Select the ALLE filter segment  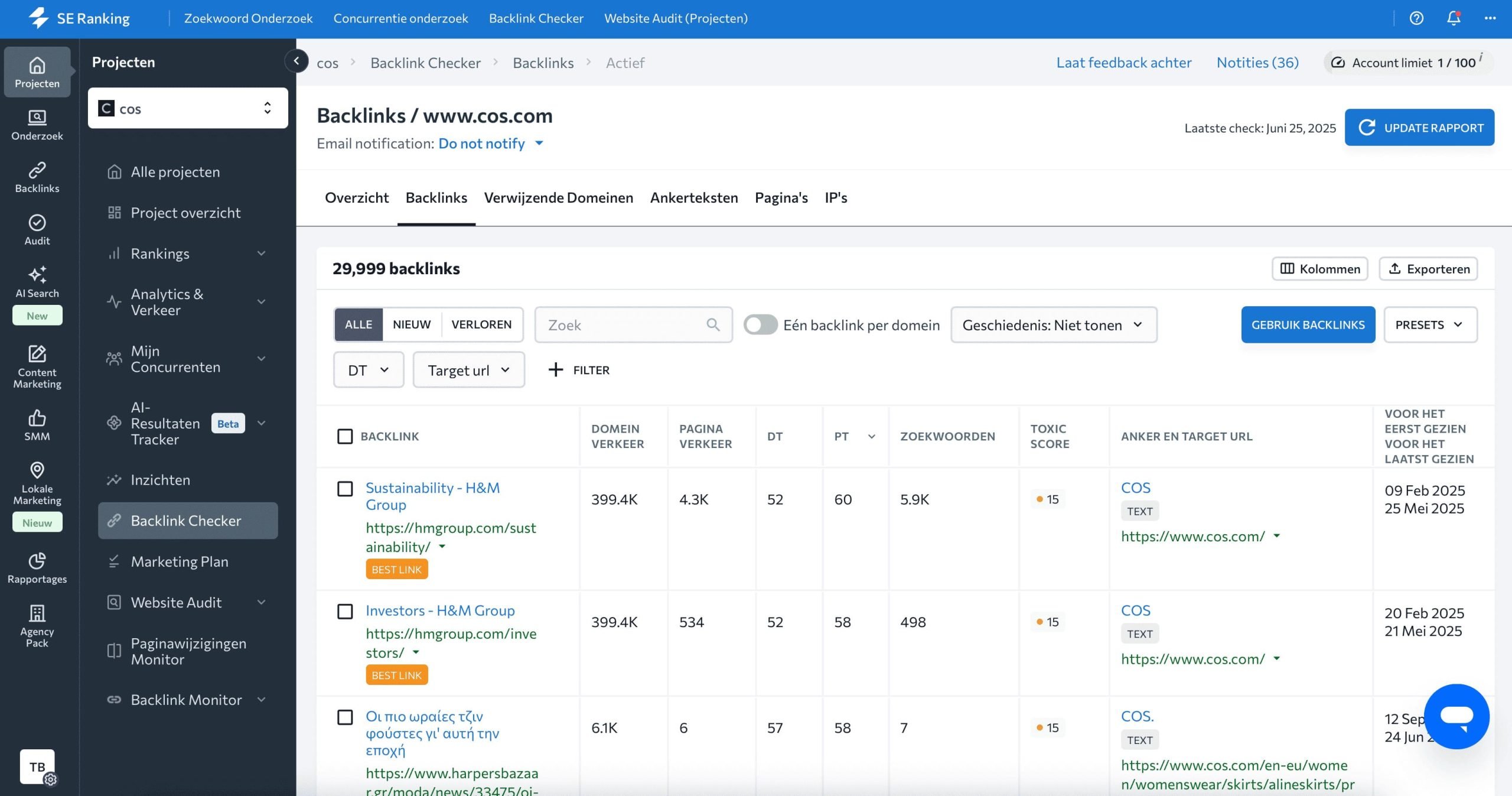pyautogui.click(x=359, y=324)
